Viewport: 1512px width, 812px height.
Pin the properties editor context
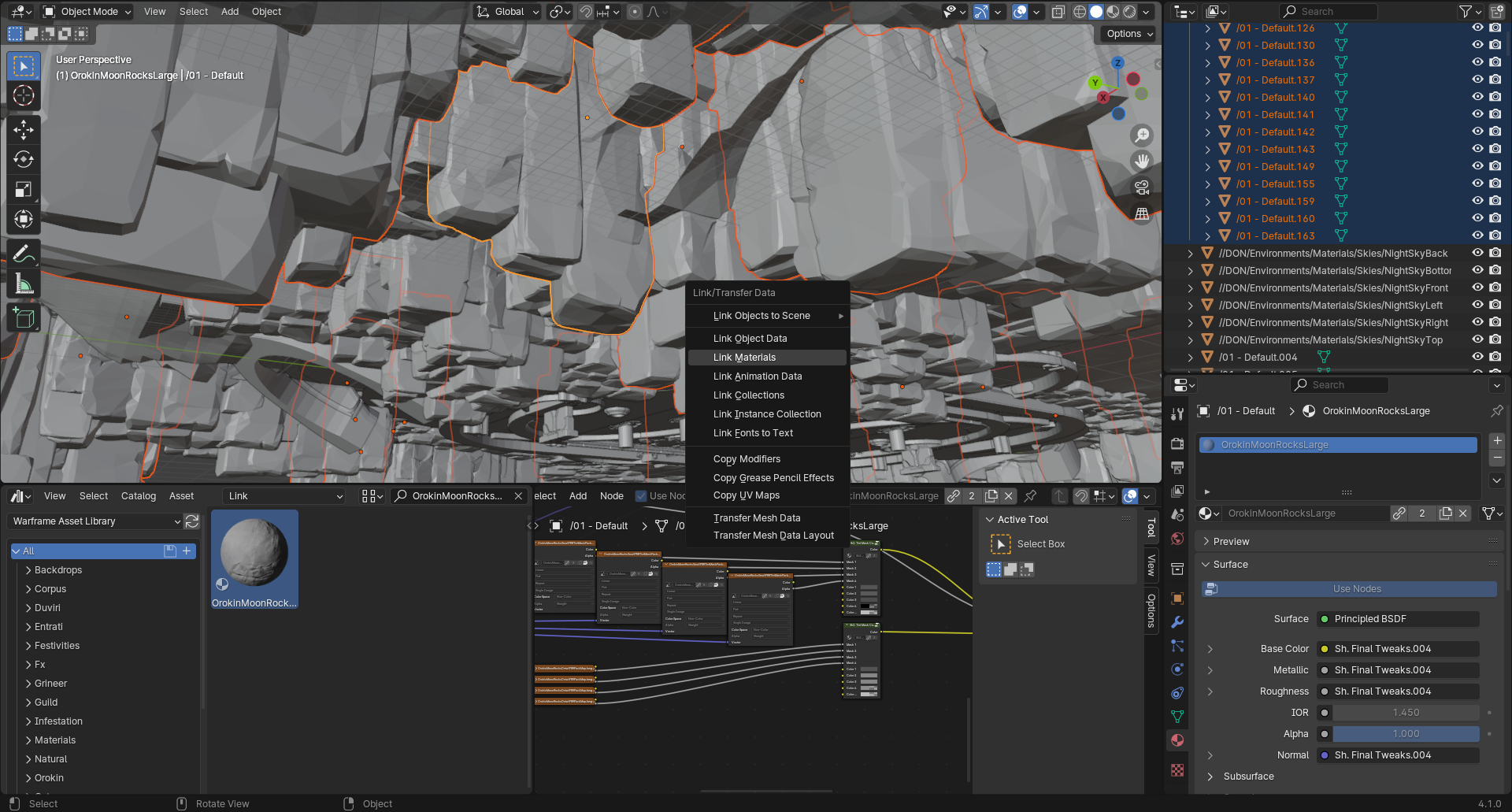click(1497, 411)
